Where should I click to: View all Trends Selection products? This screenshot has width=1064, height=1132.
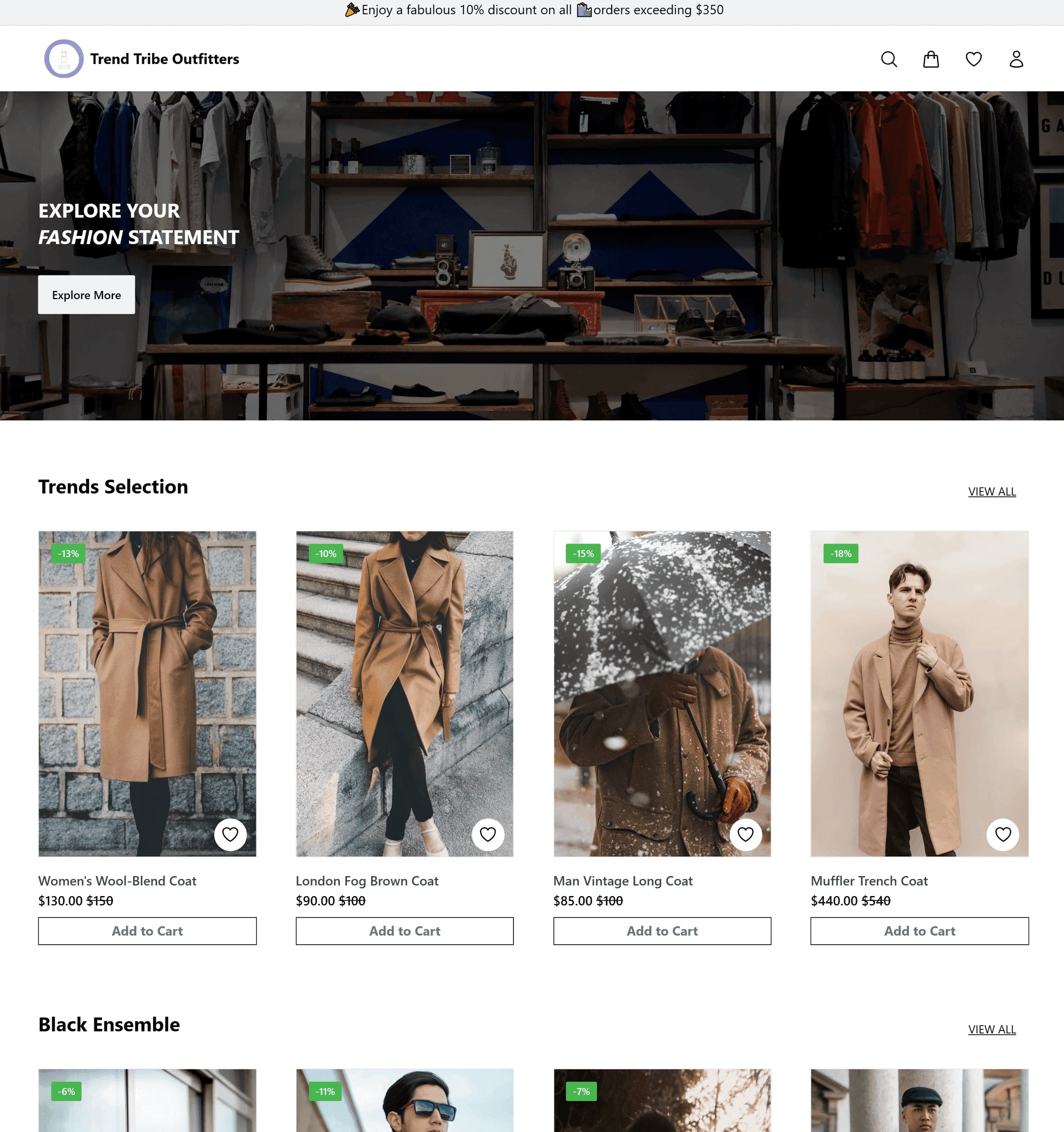coord(991,491)
